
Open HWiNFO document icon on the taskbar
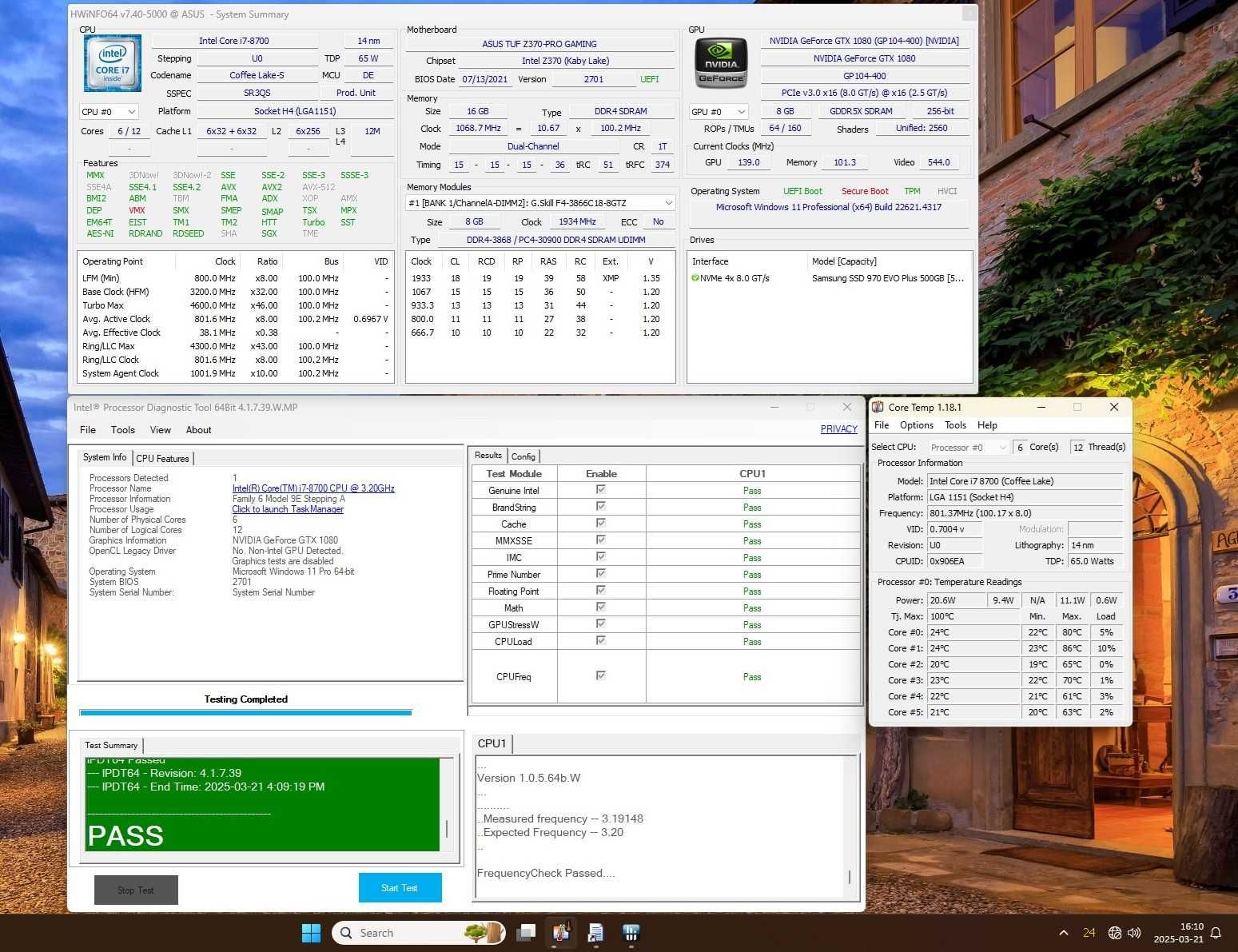tap(595, 933)
